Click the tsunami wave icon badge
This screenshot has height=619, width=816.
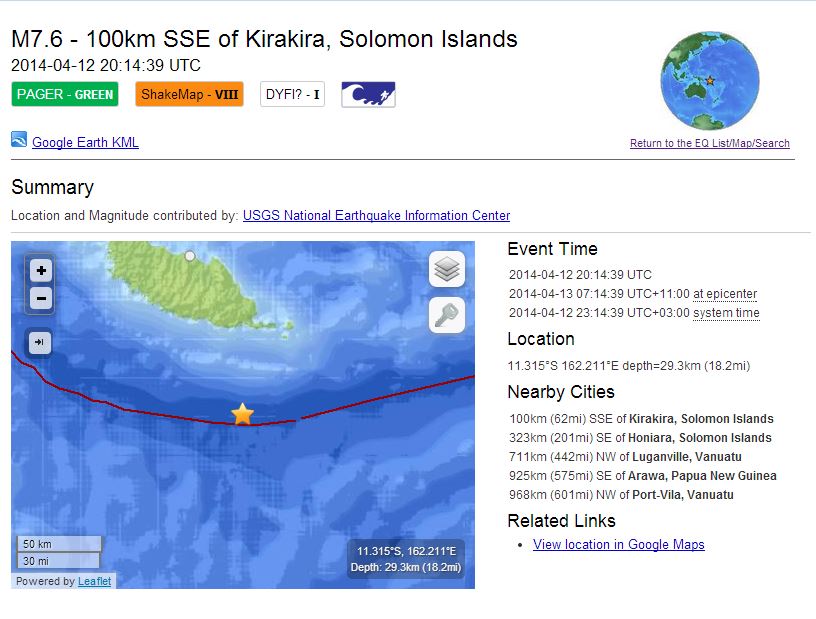(368, 95)
